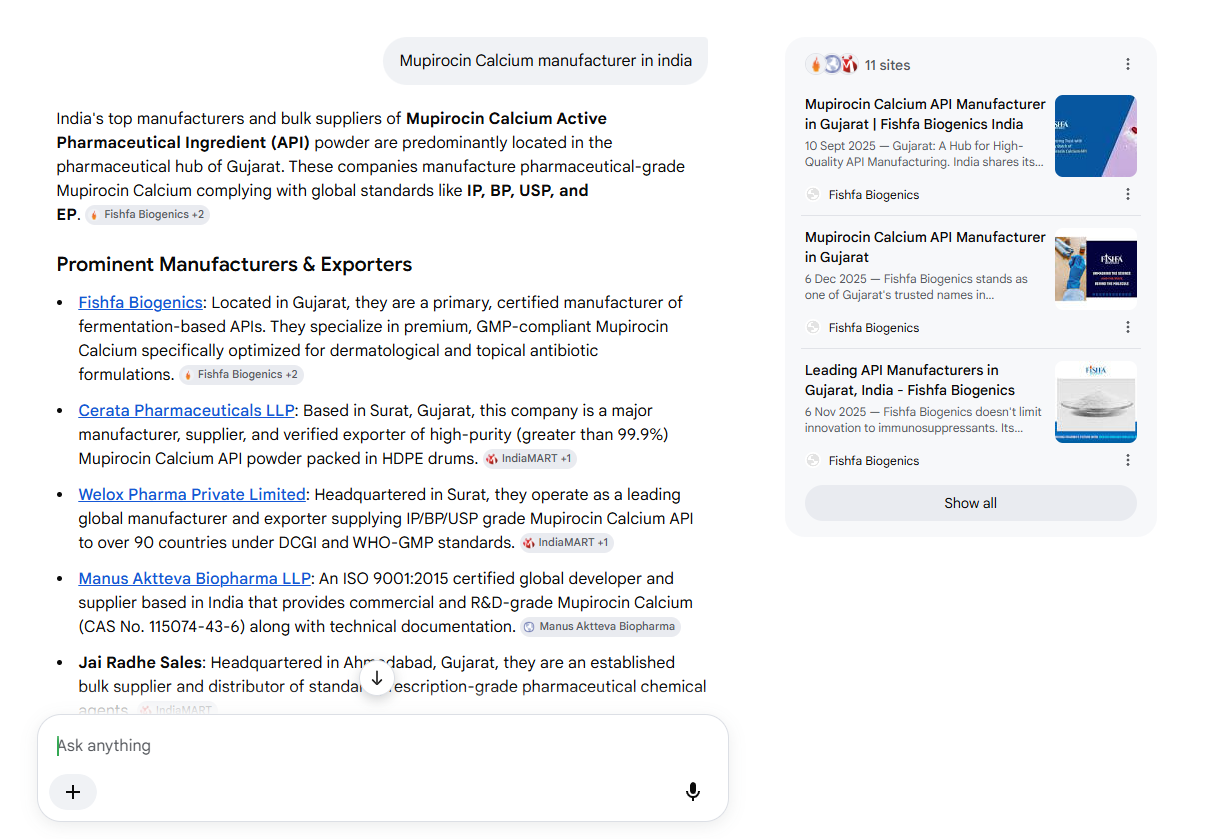The height and width of the screenshot is (839, 1215).
Task: Open the three-dot menu beside 11 sites
Action: (1128, 65)
